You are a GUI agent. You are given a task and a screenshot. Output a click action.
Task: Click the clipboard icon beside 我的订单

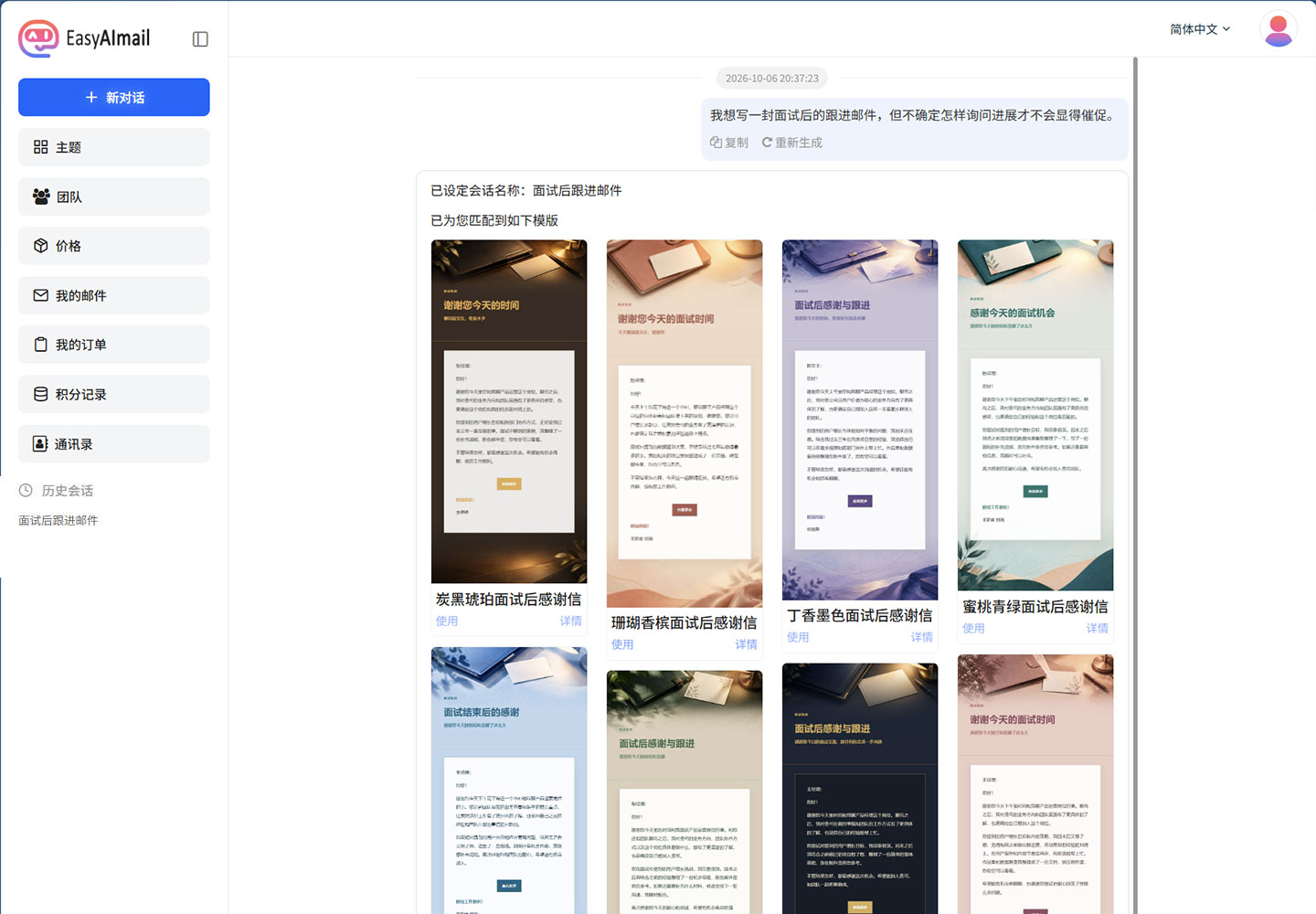tap(40, 345)
